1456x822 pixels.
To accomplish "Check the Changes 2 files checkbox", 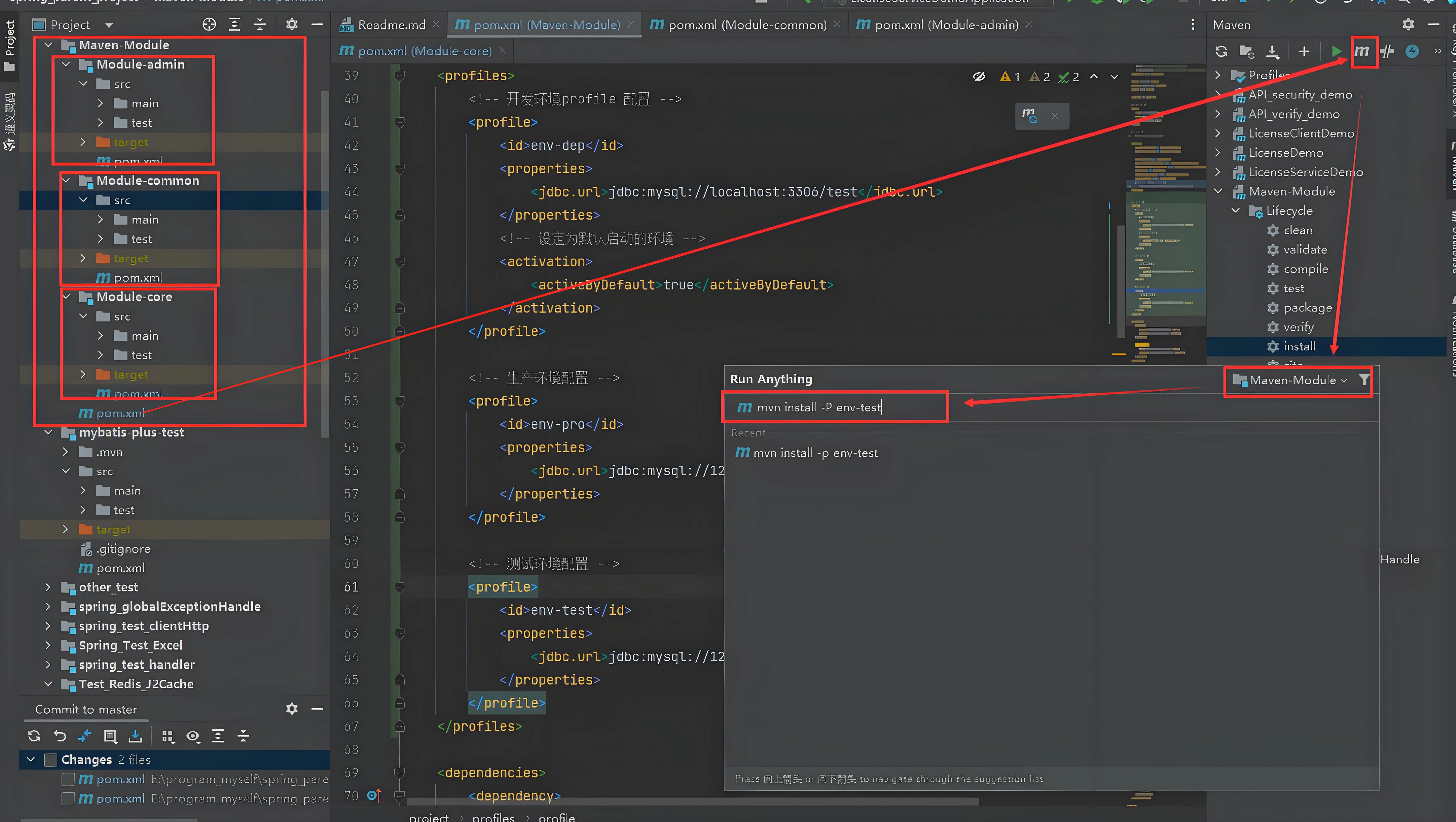I will pos(51,760).
